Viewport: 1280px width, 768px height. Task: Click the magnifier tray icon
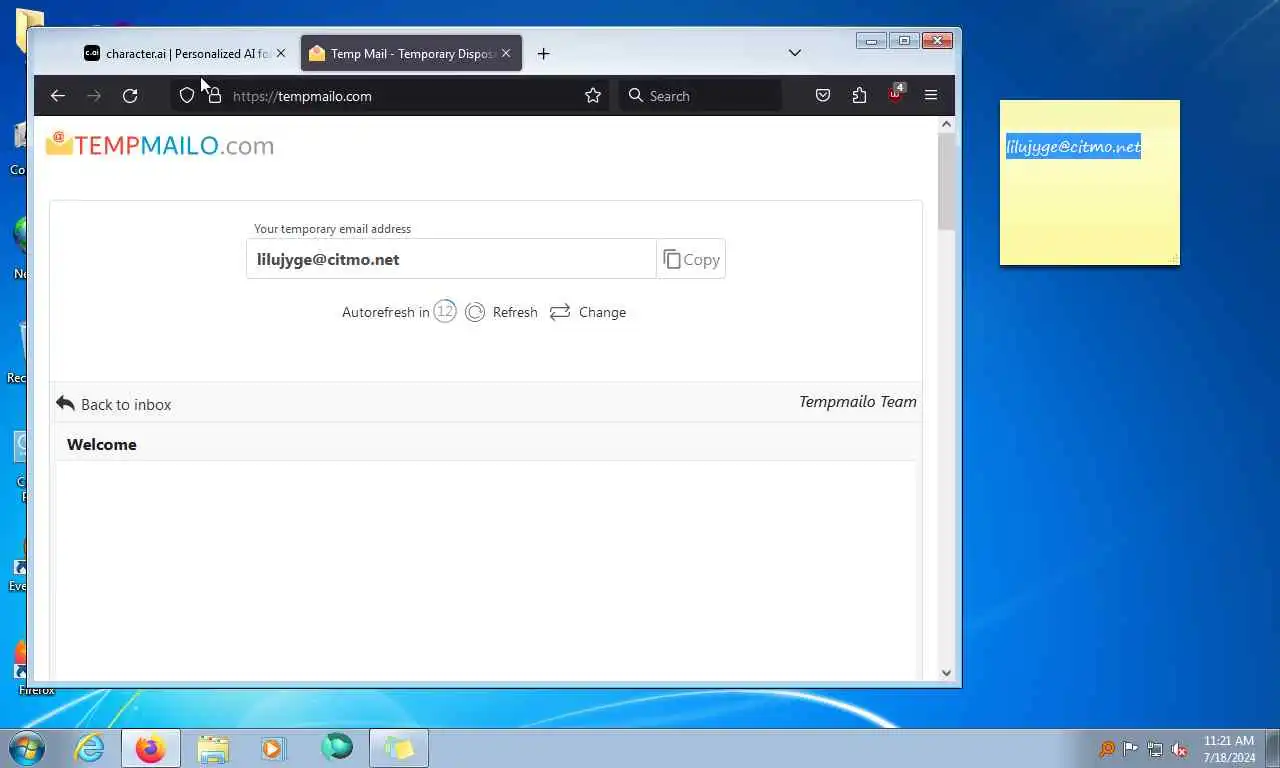[1106, 749]
